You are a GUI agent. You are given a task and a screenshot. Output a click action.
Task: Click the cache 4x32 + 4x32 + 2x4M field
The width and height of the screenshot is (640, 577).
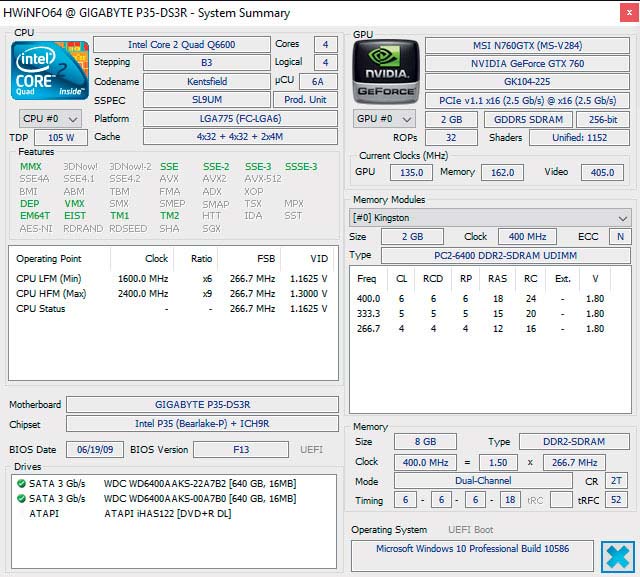[x=240, y=137]
